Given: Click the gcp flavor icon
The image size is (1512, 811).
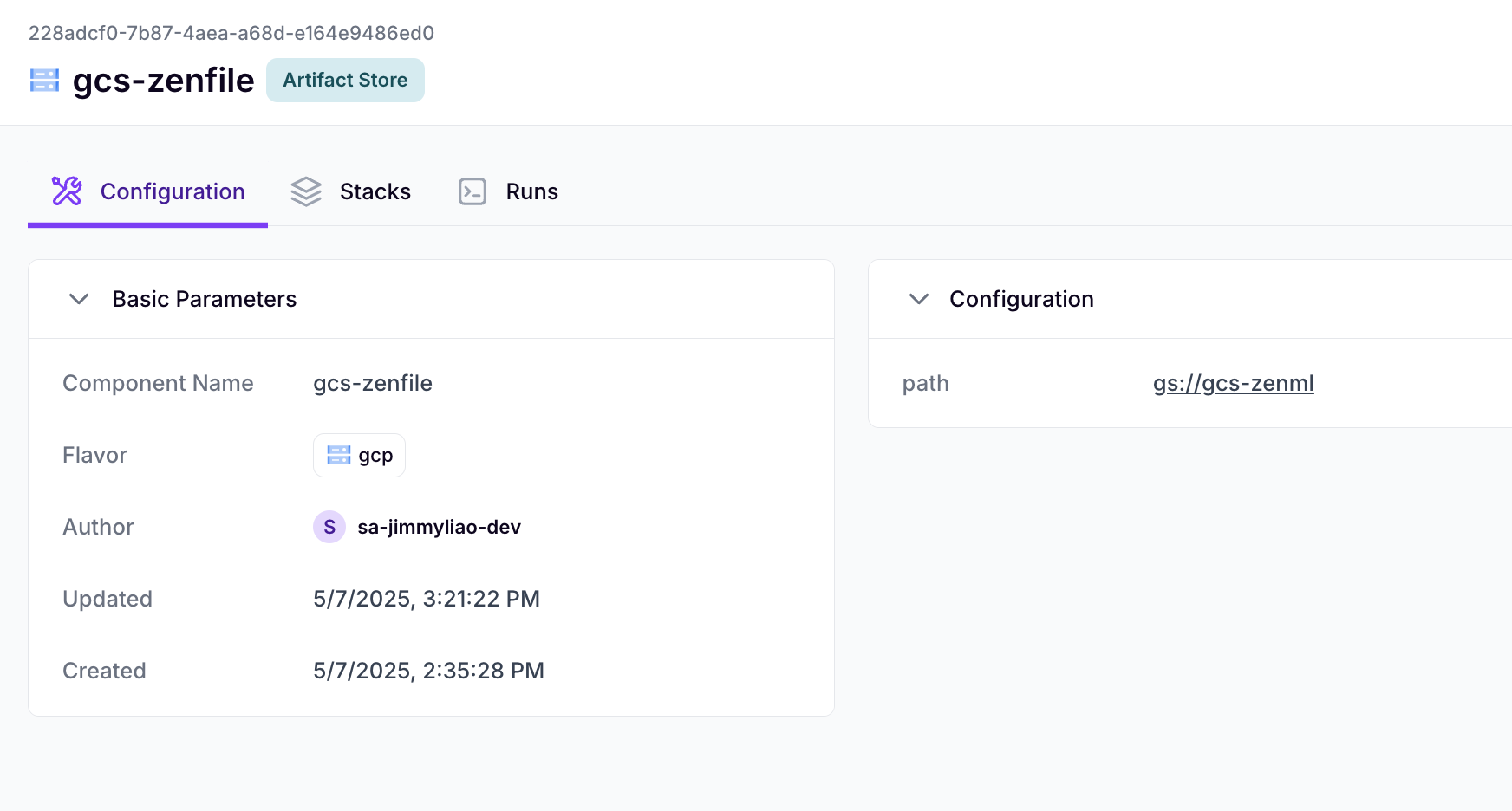Looking at the screenshot, I should click(x=338, y=455).
